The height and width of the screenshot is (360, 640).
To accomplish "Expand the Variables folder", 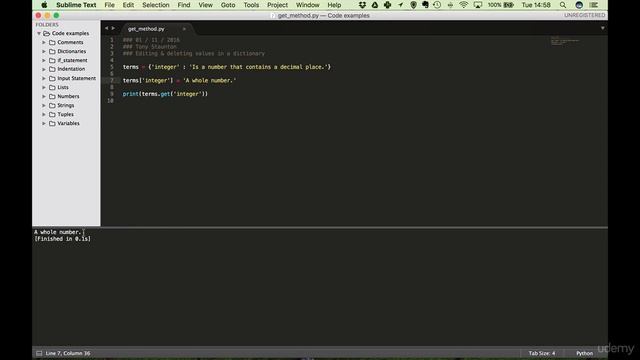I will coord(44,123).
